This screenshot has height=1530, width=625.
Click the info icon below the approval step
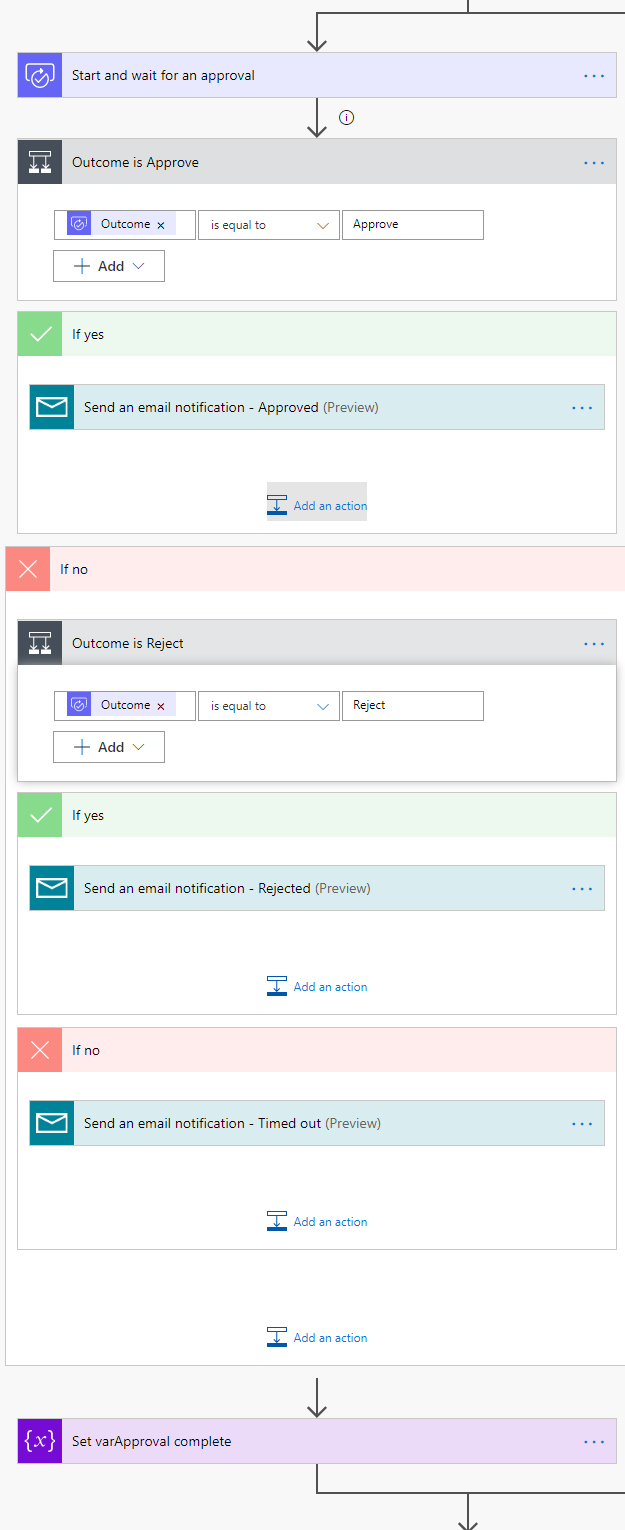tap(347, 118)
